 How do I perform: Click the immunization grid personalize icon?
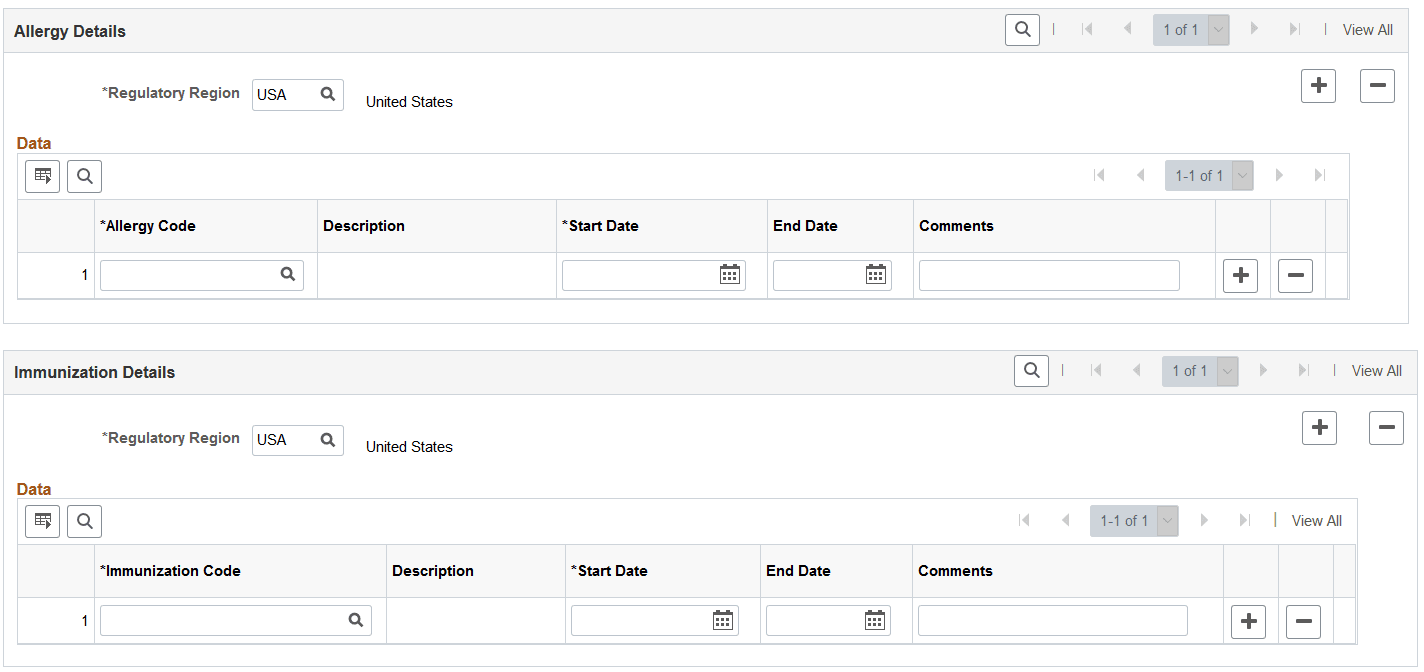(42, 521)
